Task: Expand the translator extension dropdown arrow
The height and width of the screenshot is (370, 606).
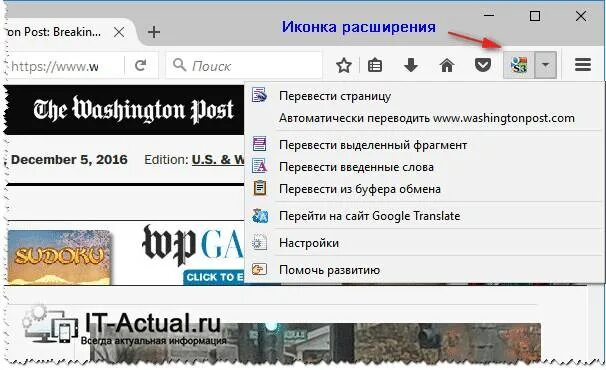Action: click(x=545, y=65)
